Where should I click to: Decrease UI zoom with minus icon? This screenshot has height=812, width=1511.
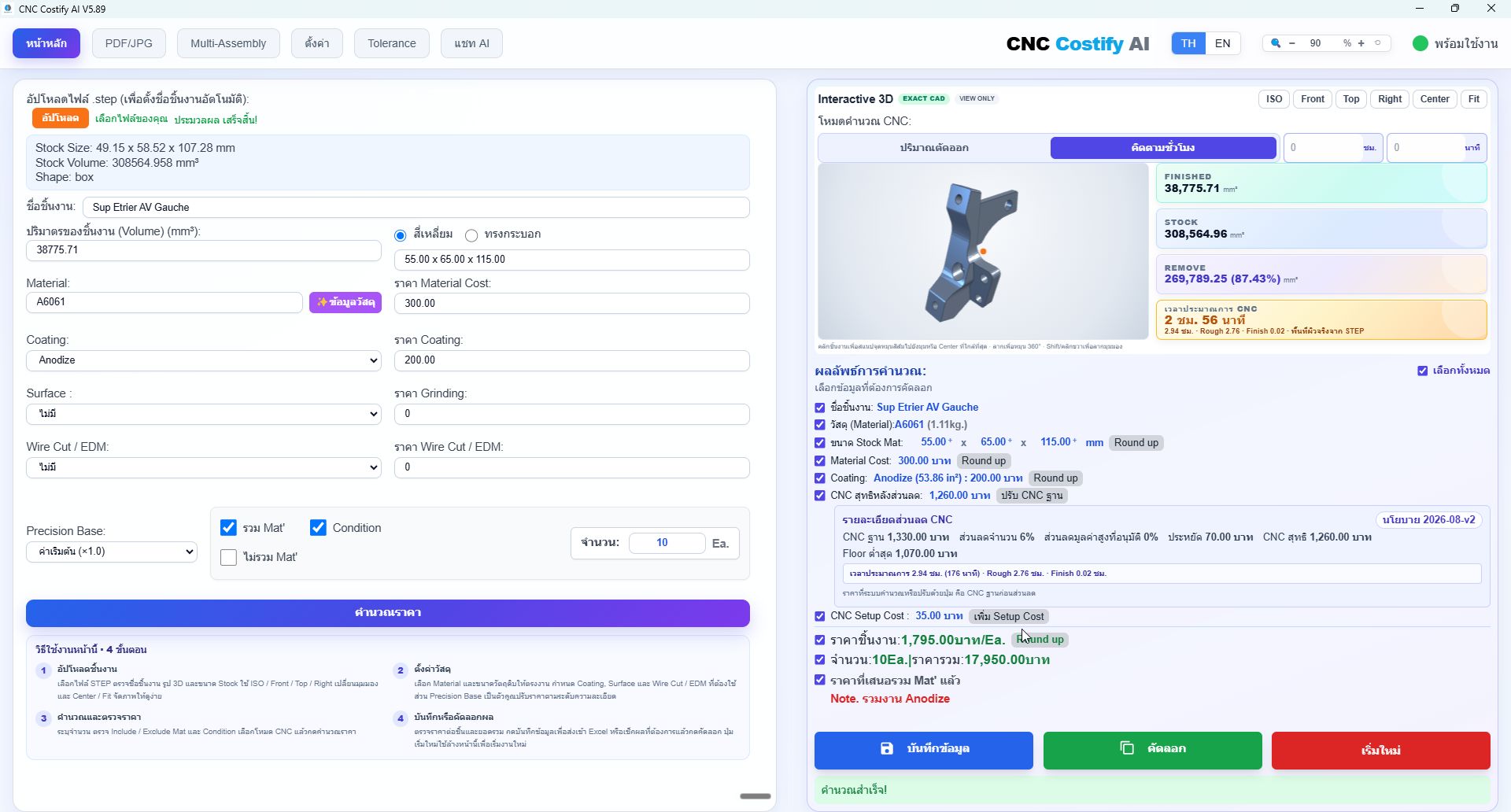tap(1292, 43)
